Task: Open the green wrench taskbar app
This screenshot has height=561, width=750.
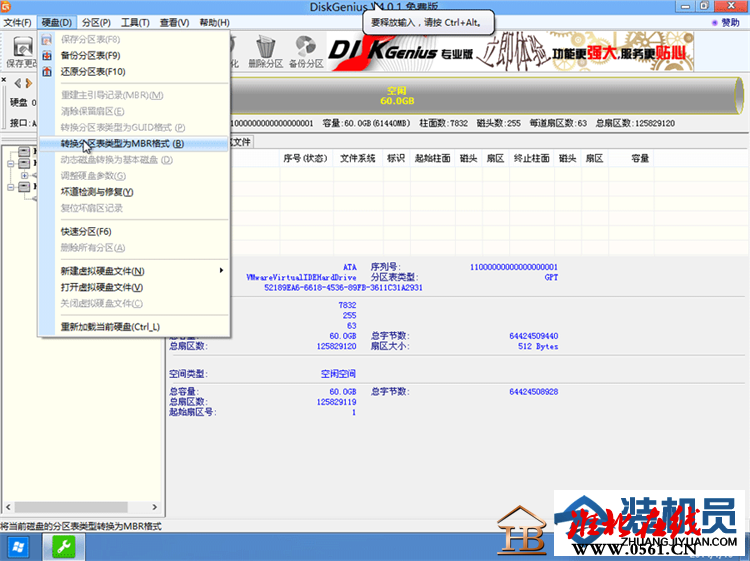Action: coord(64,546)
